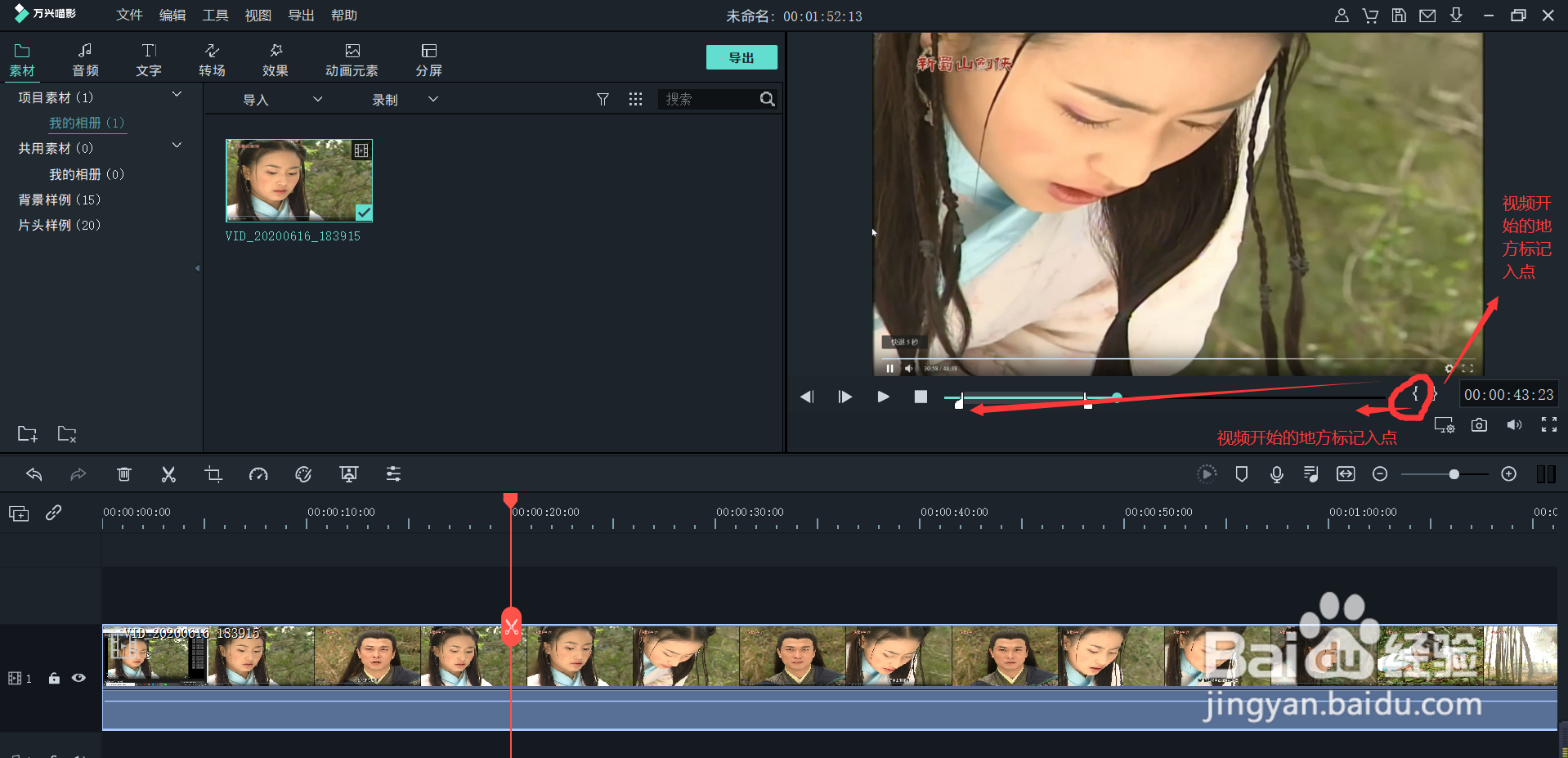Click the preview timecode 00:00:43:23

[1508, 395]
